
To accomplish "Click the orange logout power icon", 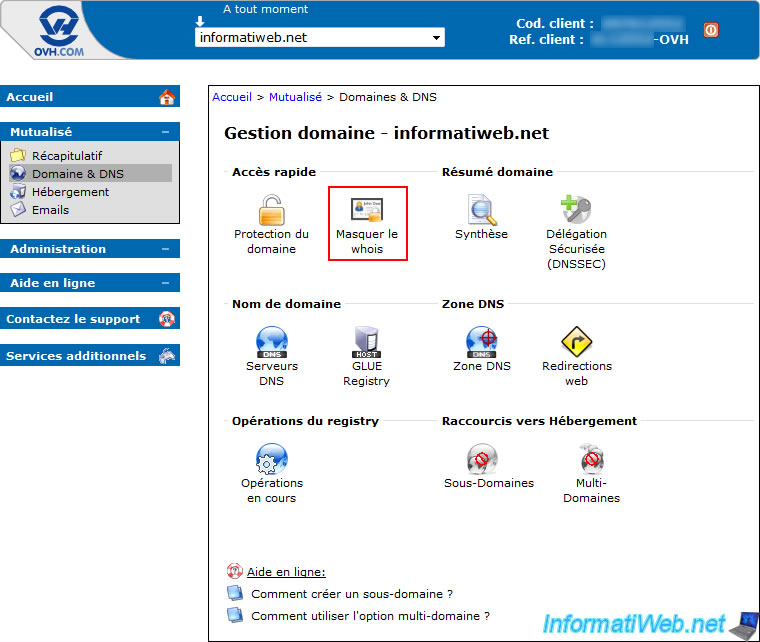I will [x=711, y=30].
